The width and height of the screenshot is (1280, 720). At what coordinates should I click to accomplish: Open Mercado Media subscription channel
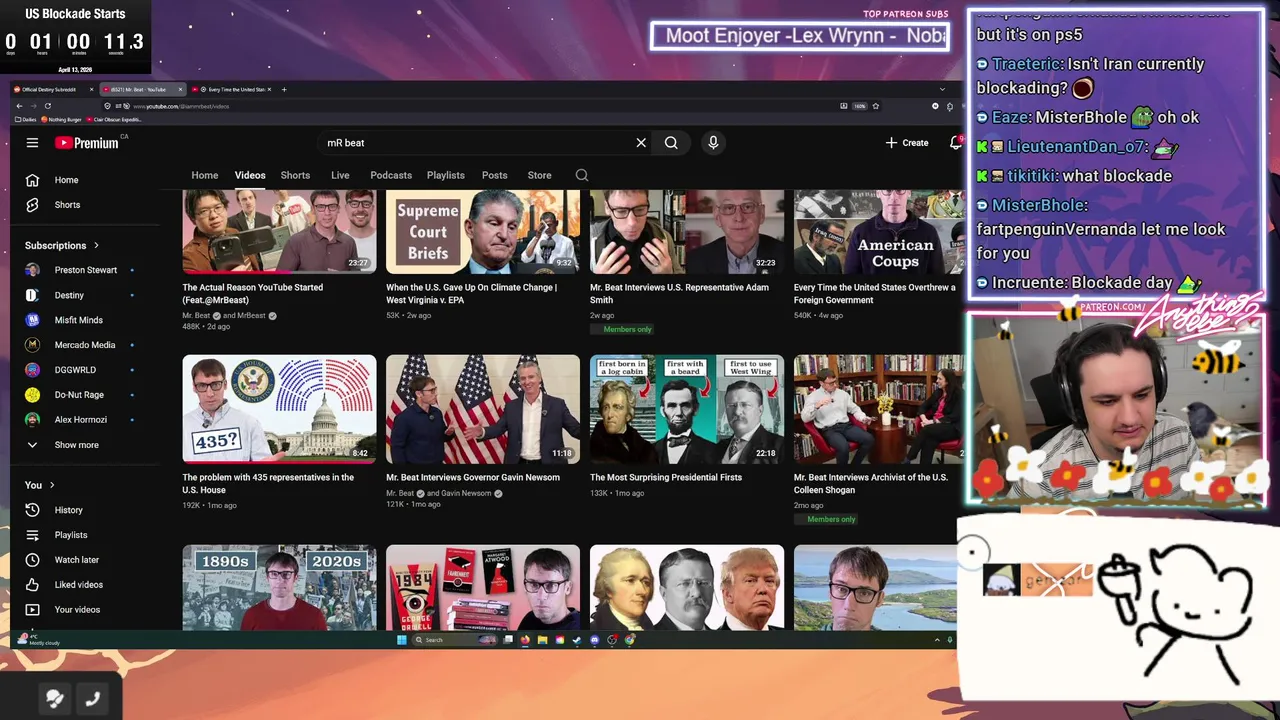click(x=85, y=345)
